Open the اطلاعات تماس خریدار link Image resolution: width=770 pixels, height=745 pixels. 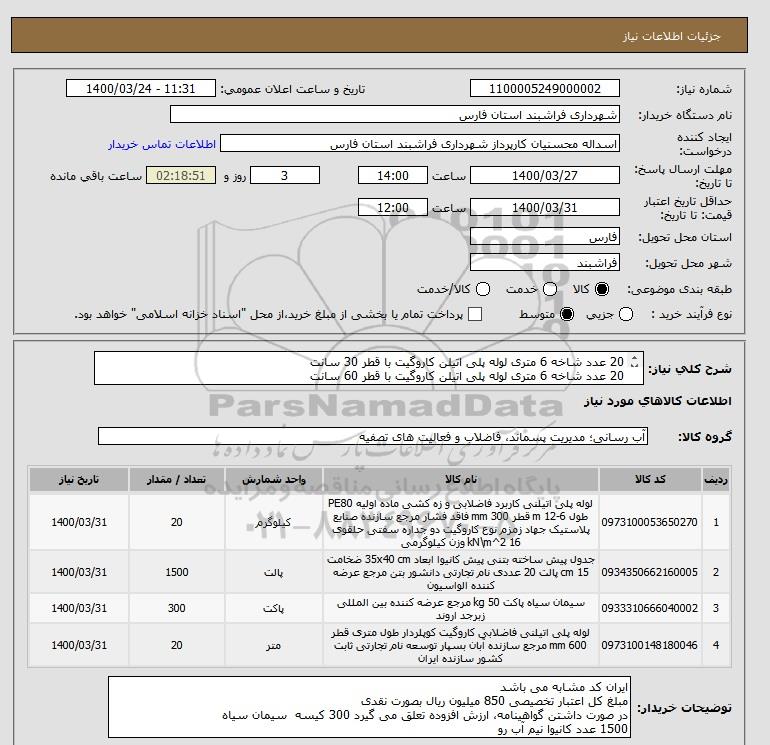tap(162, 144)
